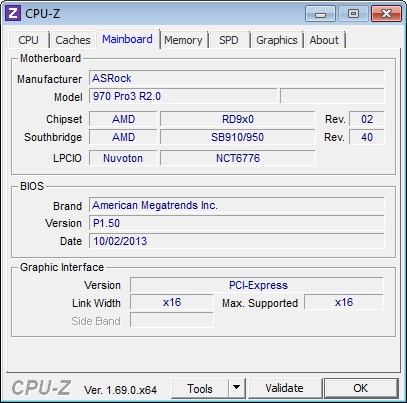
Task: Expand the Tools dropdown arrow
Action: [x=237, y=388]
